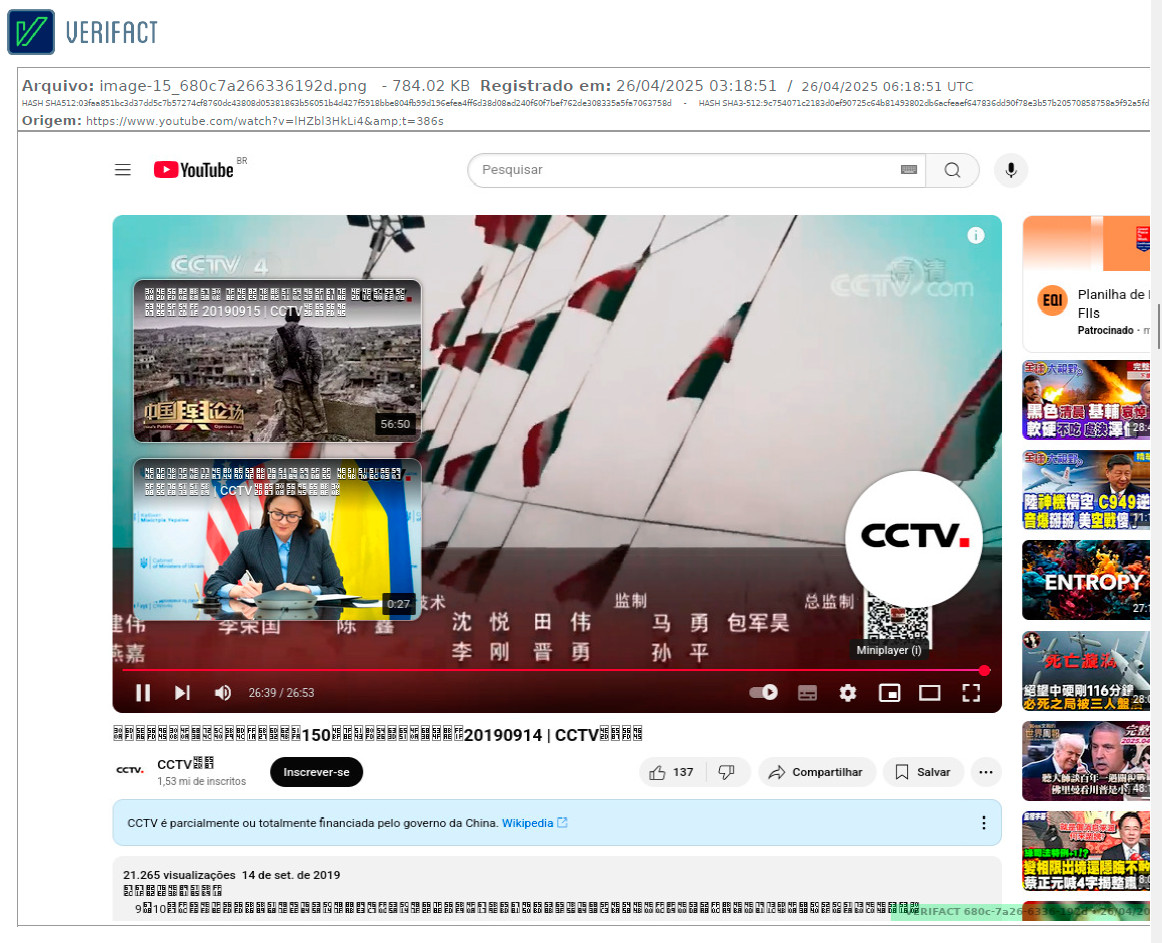Dislike the video
The width and height of the screenshot is (1162, 943).
727,772
